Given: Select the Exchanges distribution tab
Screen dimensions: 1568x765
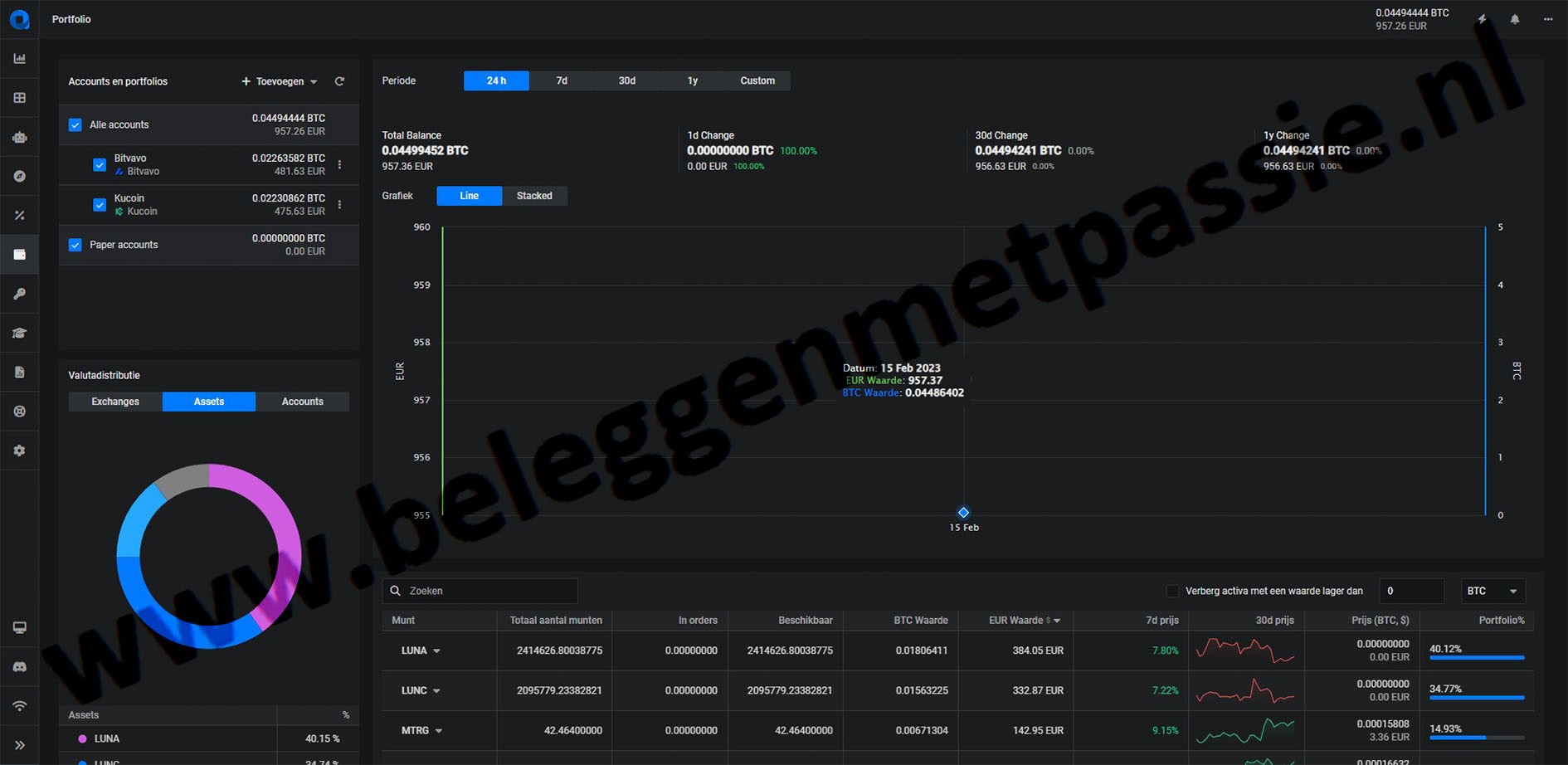Looking at the screenshot, I should tap(115, 402).
